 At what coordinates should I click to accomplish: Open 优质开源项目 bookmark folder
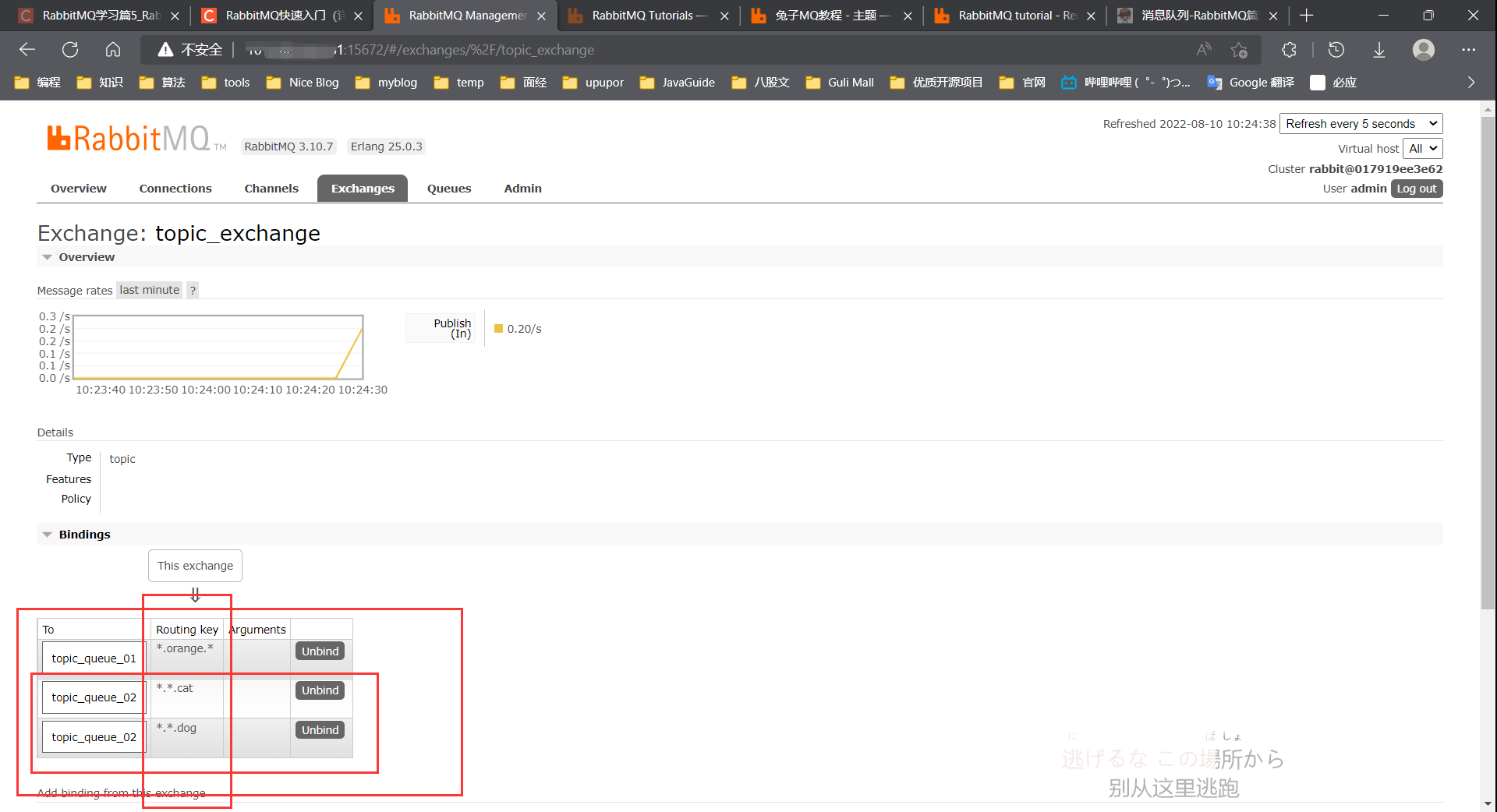[x=936, y=83]
